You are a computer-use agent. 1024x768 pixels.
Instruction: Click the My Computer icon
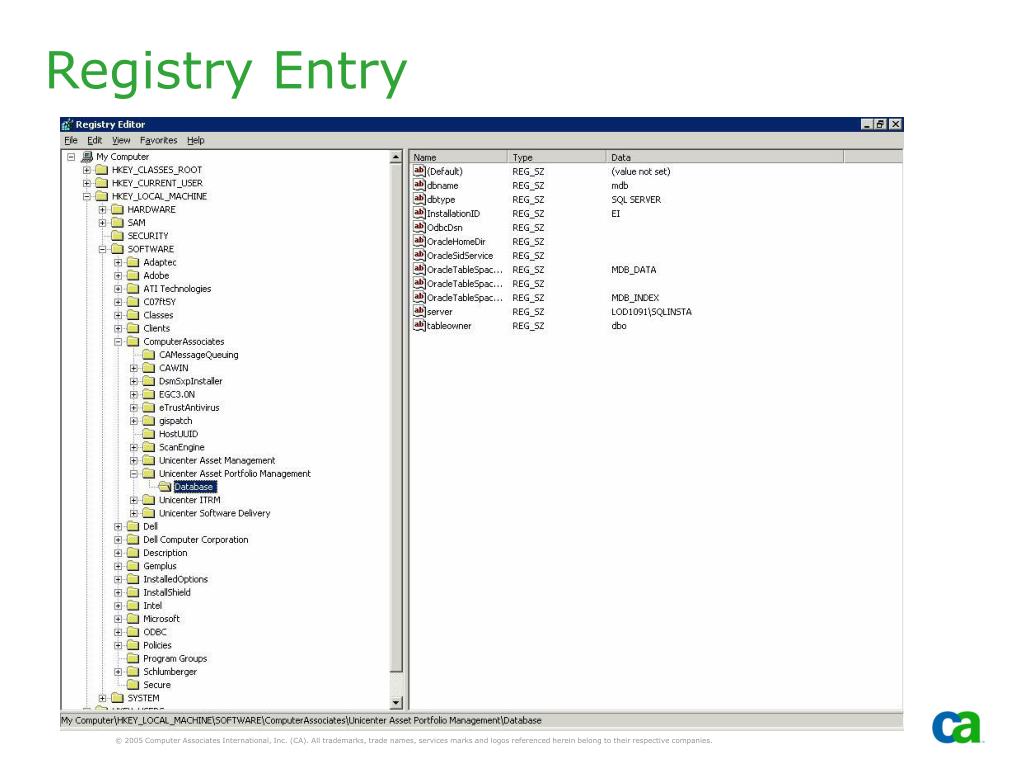point(87,157)
